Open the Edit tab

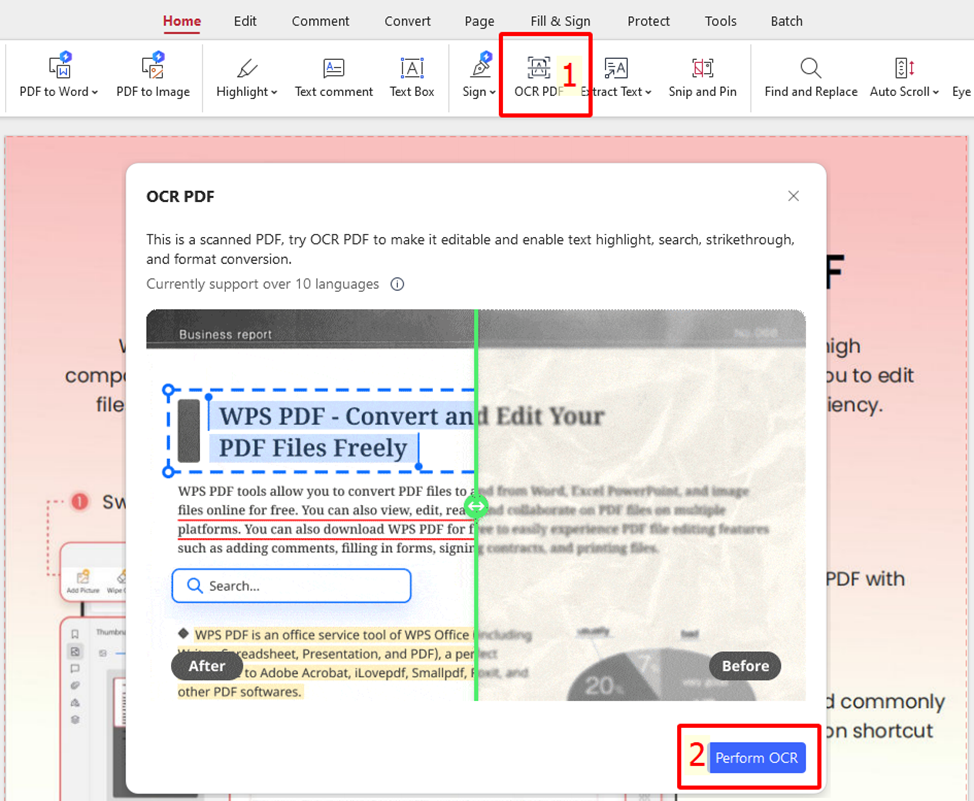(x=245, y=21)
